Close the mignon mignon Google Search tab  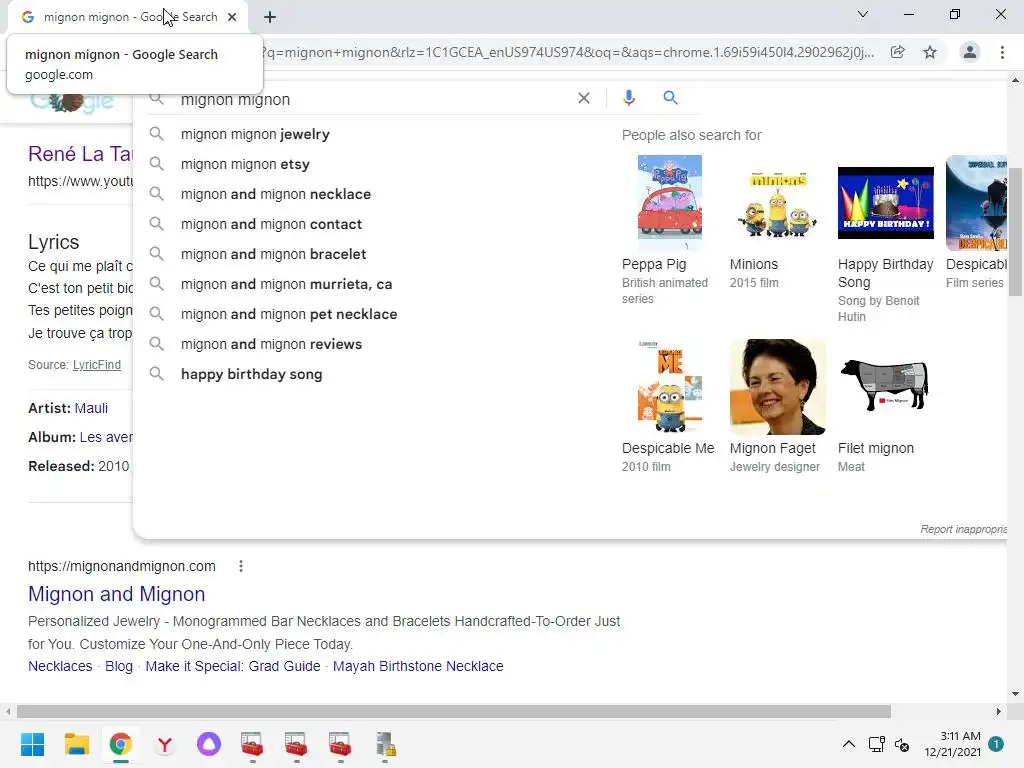coord(232,17)
